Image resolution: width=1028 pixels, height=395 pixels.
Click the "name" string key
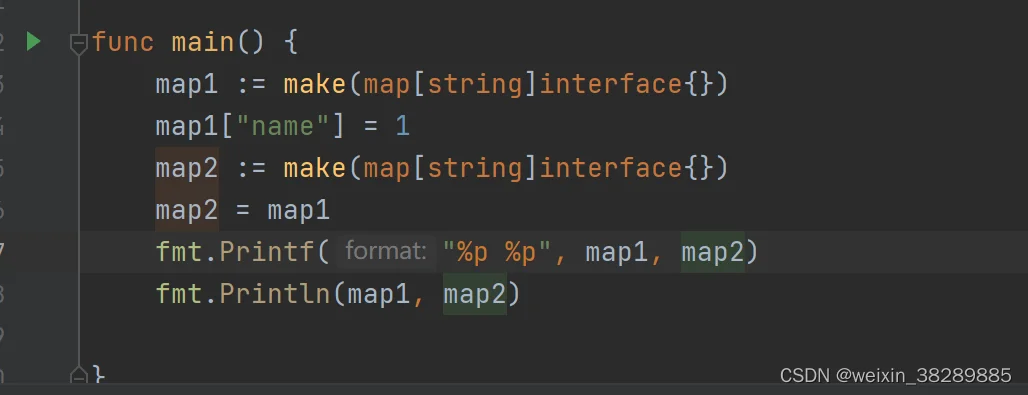coord(283,126)
